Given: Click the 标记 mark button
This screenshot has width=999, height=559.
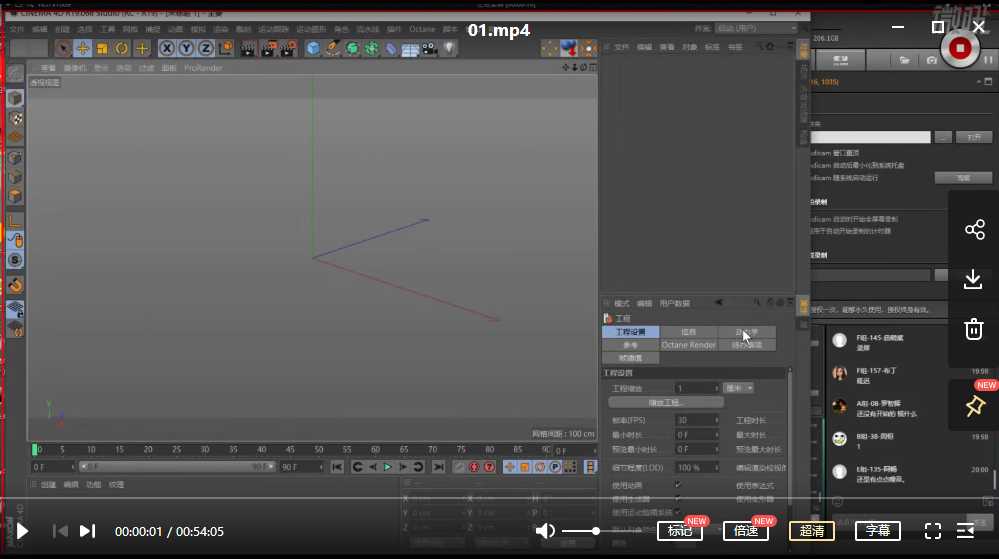Looking at the screenshot, I should (679, 531).
